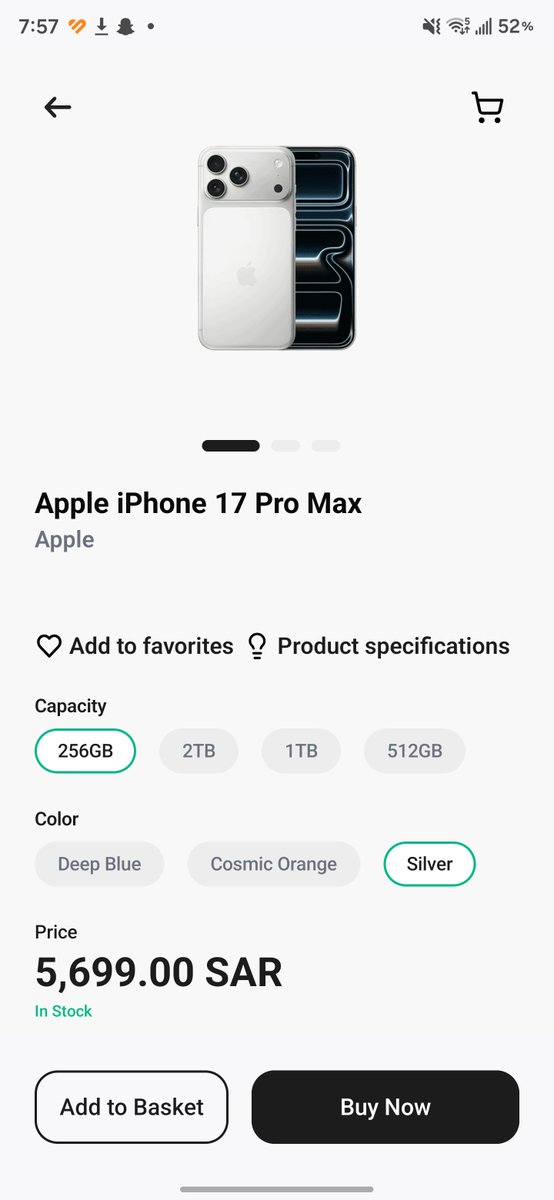
Task: Choose the 512GB capacity
Action: 415,751
